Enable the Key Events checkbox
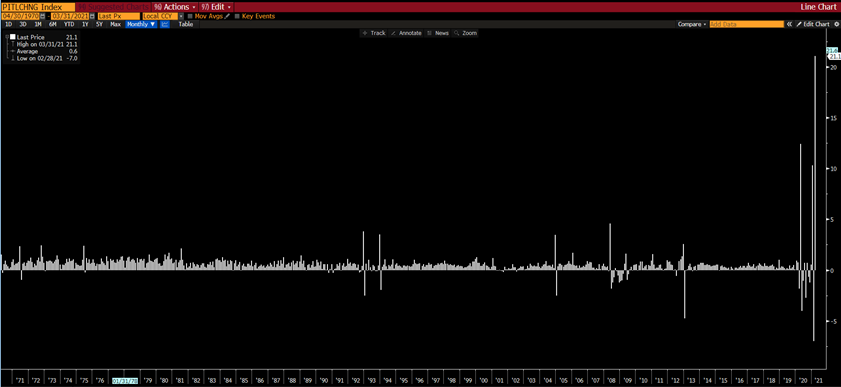 (x=237, y=16)
